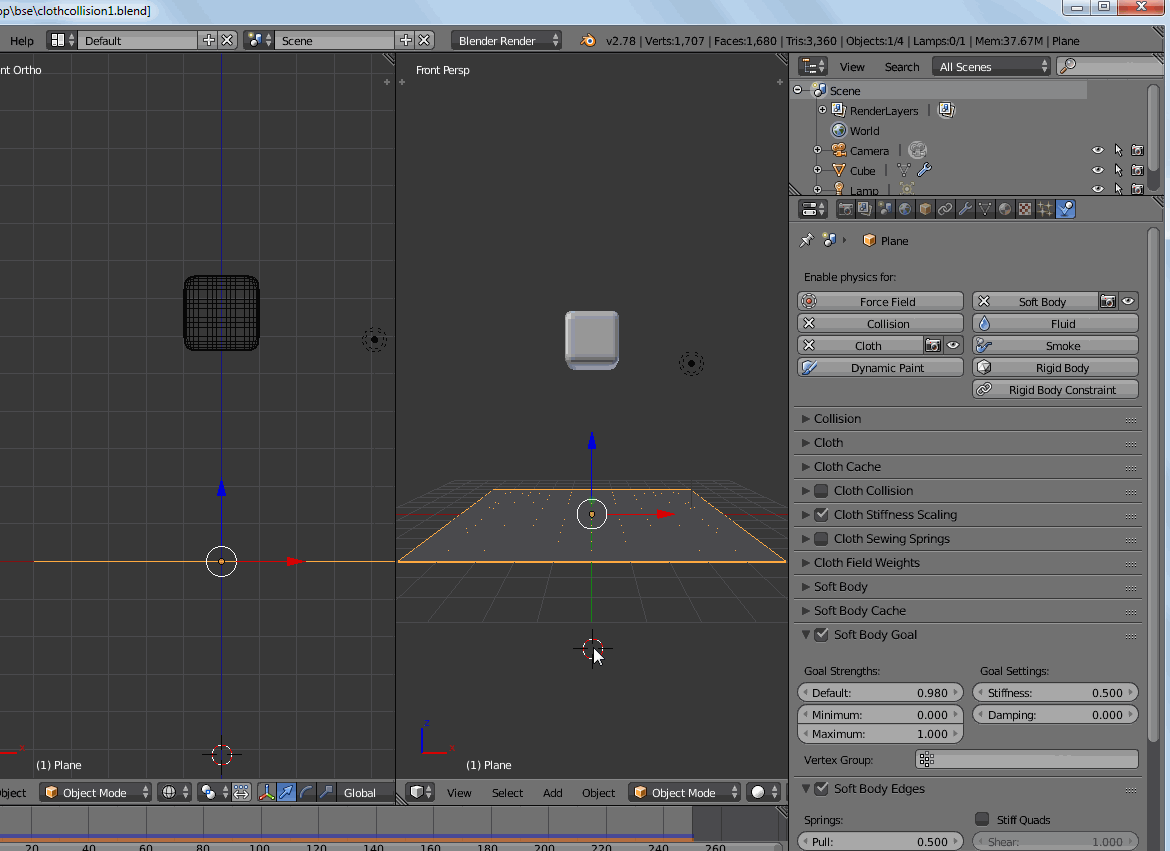The width and height of the screenshot is (1170, 851).
Task: Click the Cube modifier wrench in outliner
Action: click(x=924, y=171)
